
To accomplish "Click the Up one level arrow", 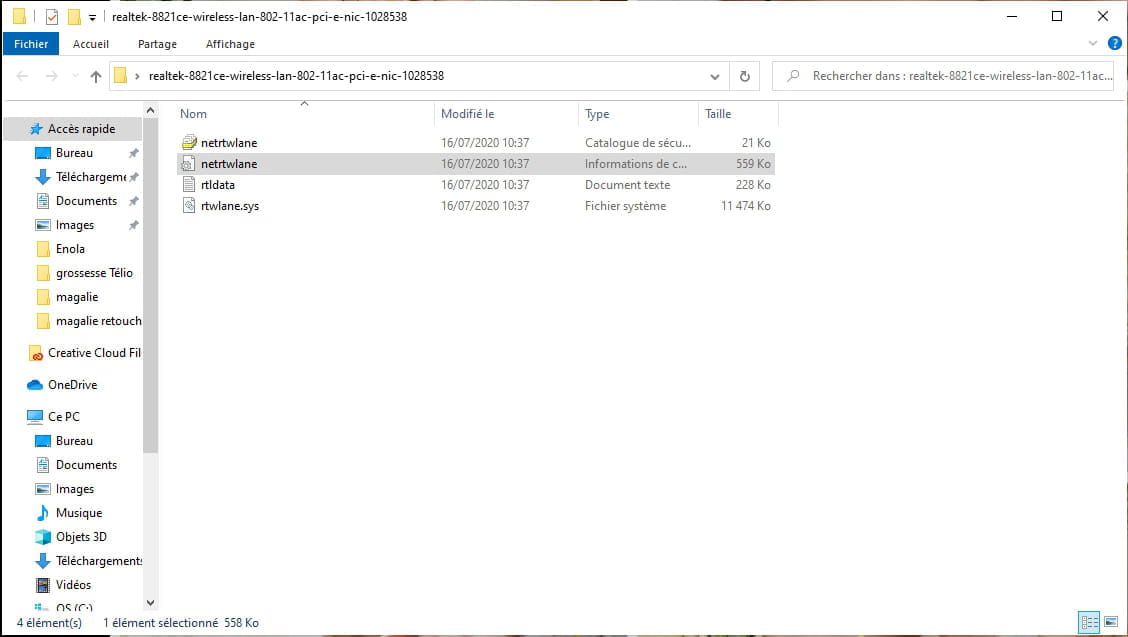I will click(x=96, y=76).
